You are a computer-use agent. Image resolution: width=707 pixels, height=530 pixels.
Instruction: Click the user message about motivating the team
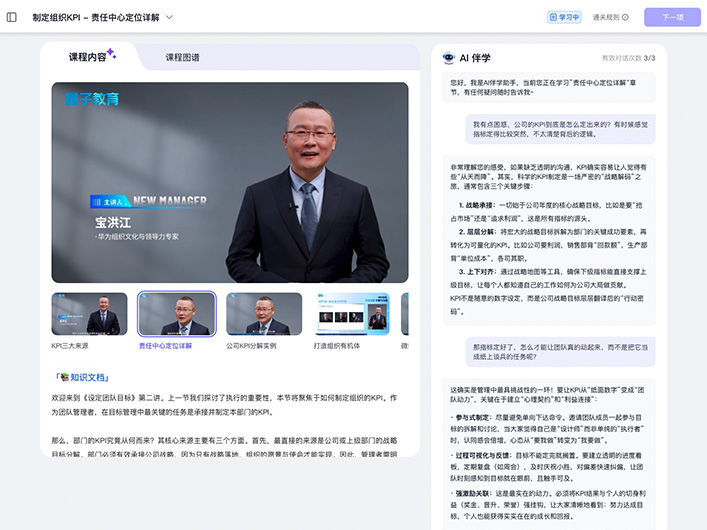(560, 352)
